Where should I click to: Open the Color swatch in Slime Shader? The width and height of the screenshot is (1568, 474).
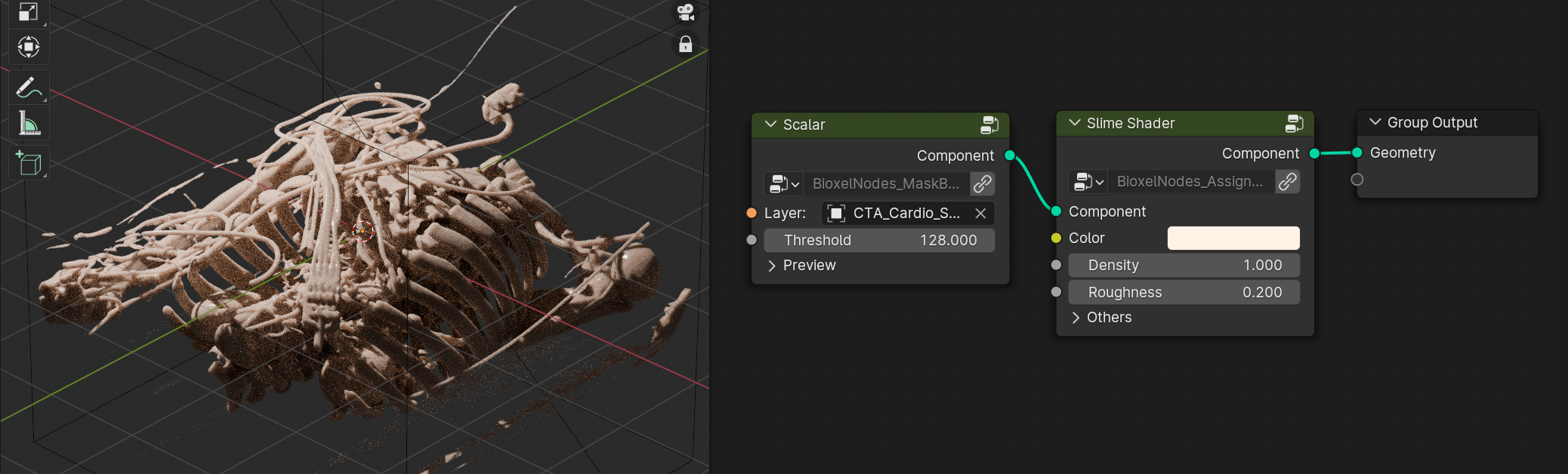tap(1233, 239)
